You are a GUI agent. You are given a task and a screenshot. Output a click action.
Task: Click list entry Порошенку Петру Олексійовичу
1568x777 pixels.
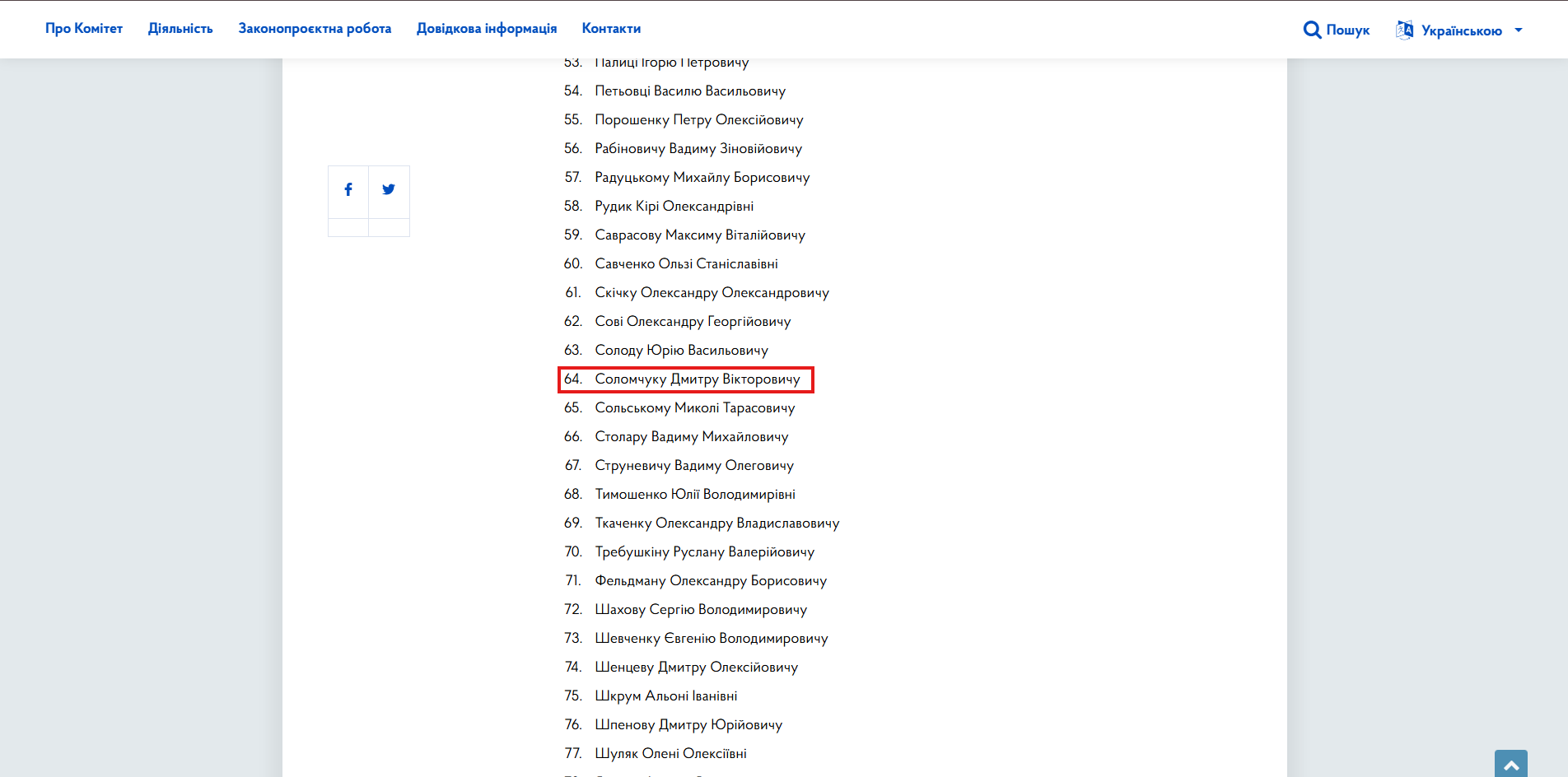point(699,120)
